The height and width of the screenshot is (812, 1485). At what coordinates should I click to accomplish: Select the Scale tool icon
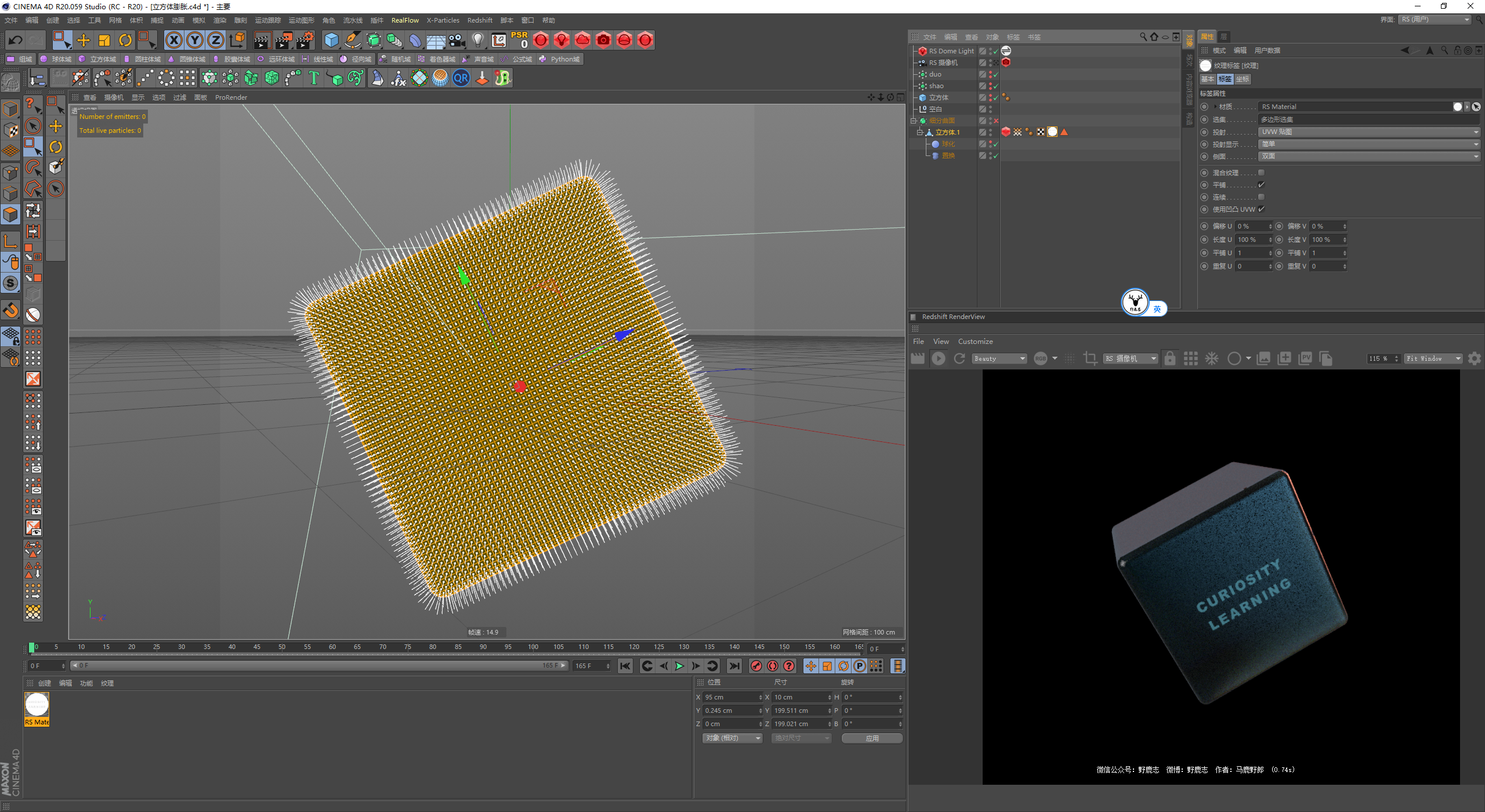click(104, 40)
